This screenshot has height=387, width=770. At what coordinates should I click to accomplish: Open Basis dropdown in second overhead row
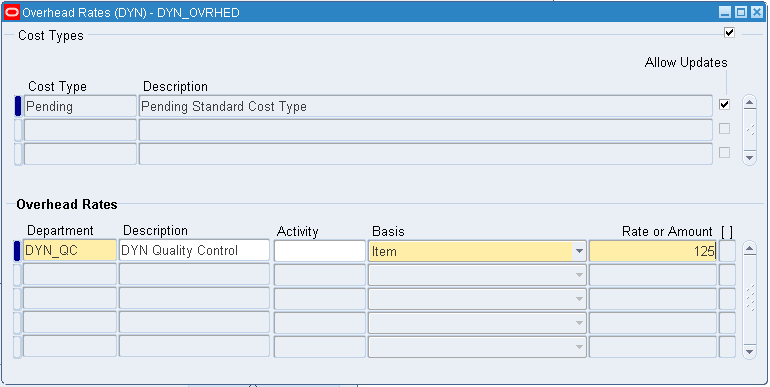579,275
